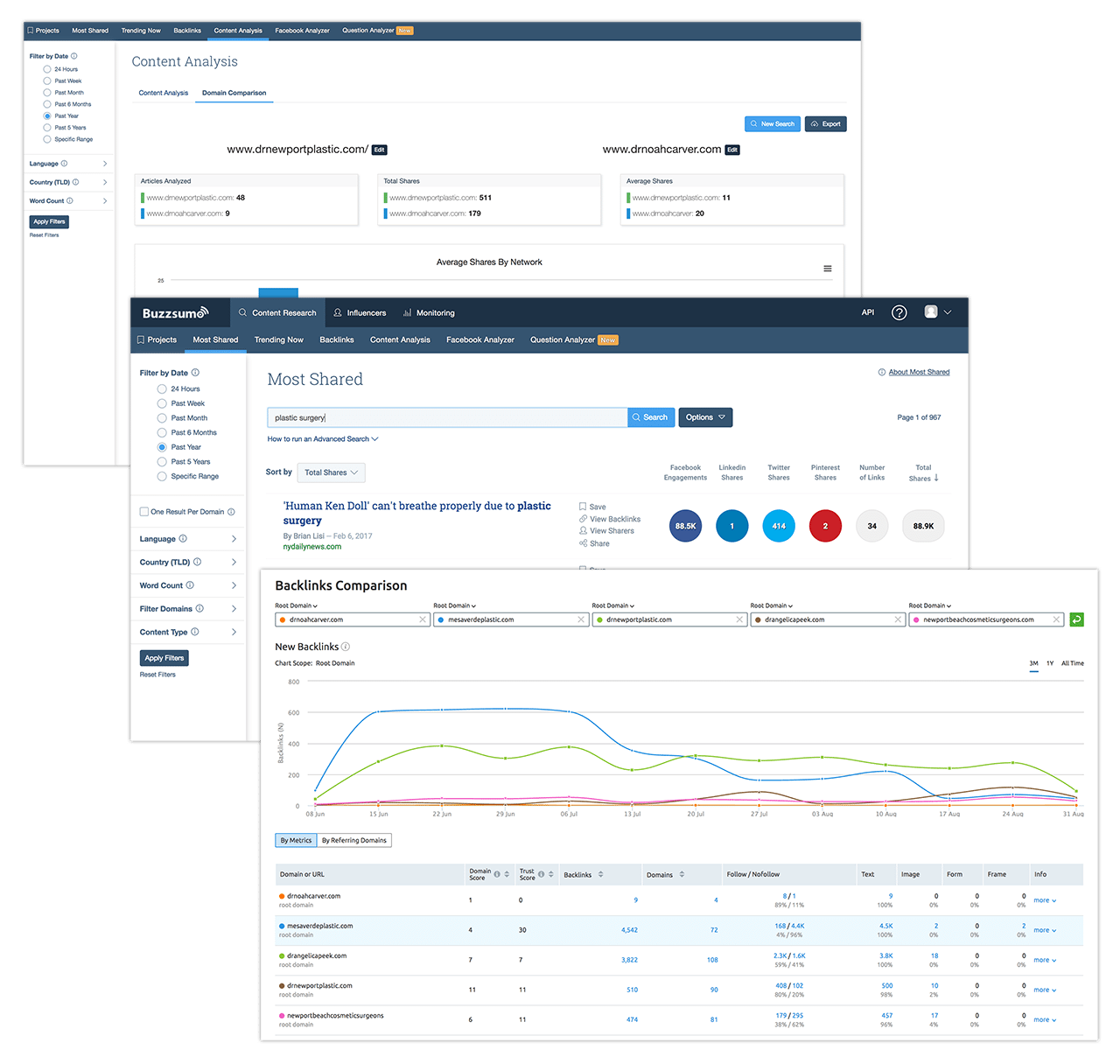
Task: Open more dropdown for mesaverdeplastic.com row
Action: tap(1045, 930)
